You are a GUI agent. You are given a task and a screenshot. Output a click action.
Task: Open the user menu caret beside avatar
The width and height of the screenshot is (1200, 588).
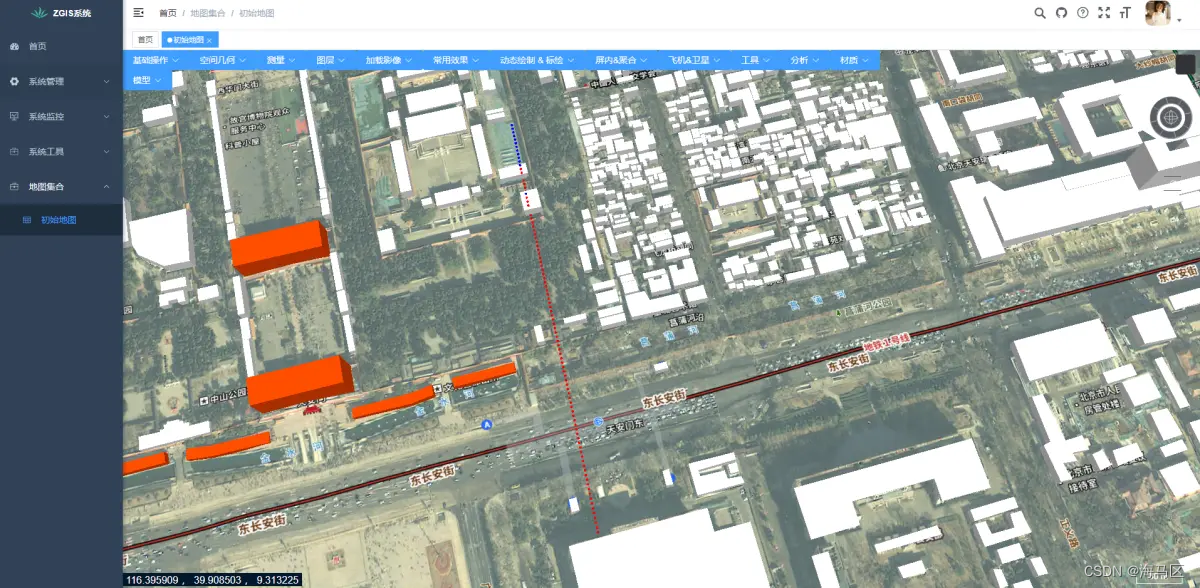1177,21
